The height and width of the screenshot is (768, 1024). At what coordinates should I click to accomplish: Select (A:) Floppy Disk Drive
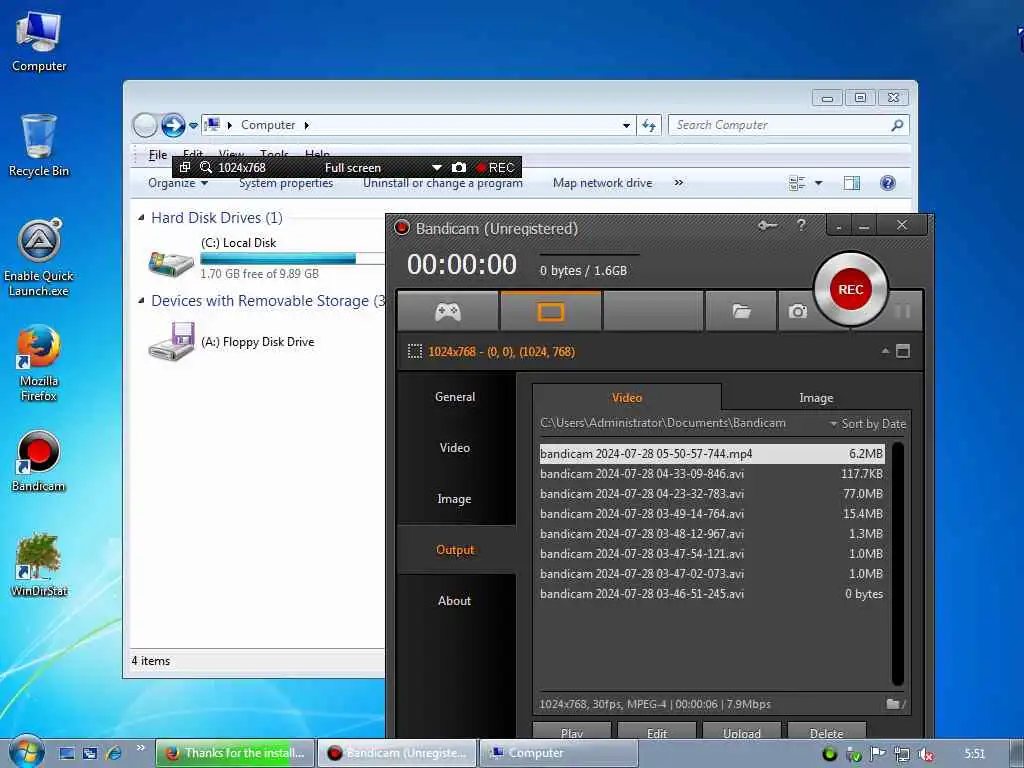[232, 342]
